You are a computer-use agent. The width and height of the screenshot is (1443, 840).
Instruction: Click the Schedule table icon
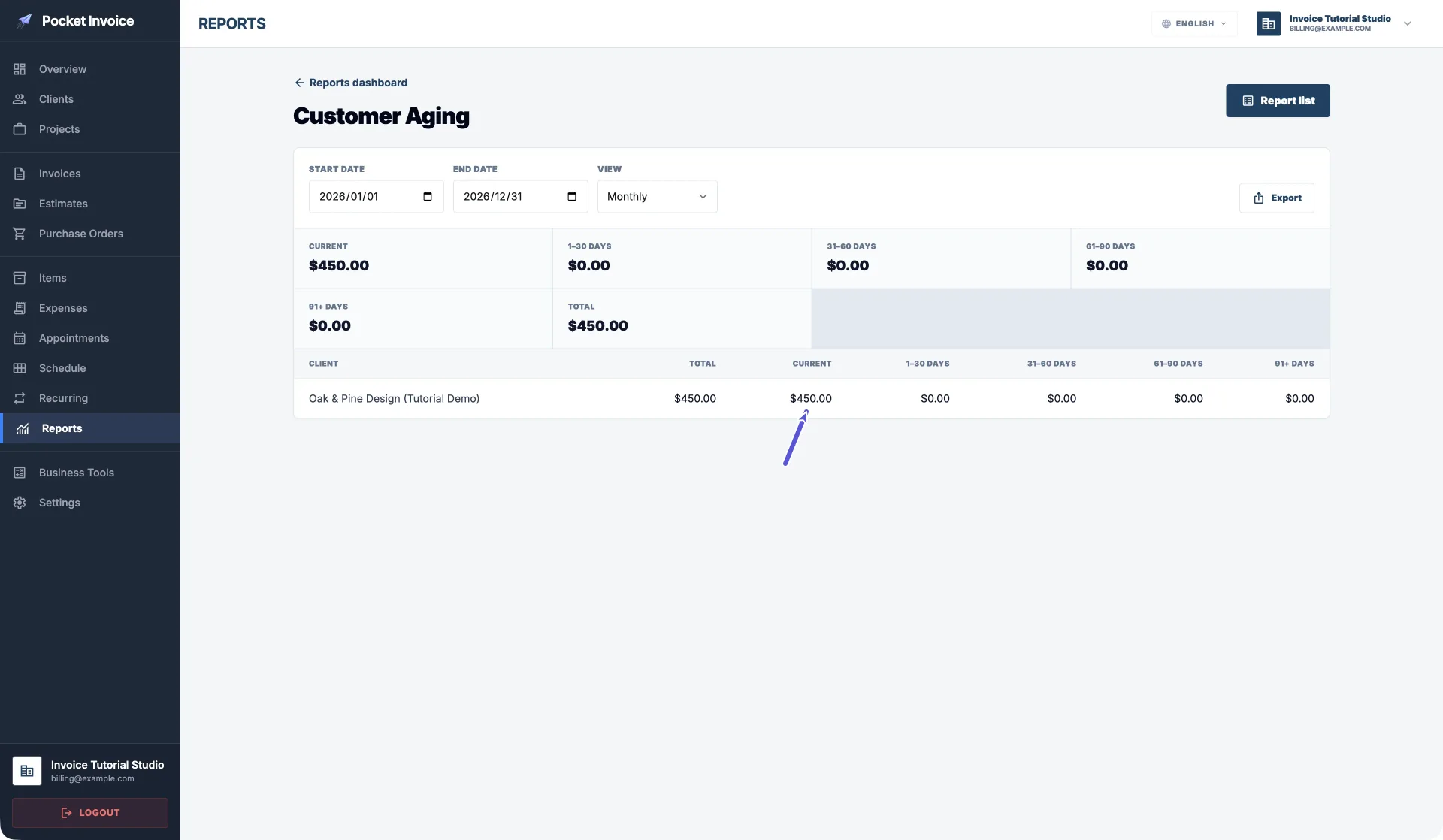(x=20, y=368)
